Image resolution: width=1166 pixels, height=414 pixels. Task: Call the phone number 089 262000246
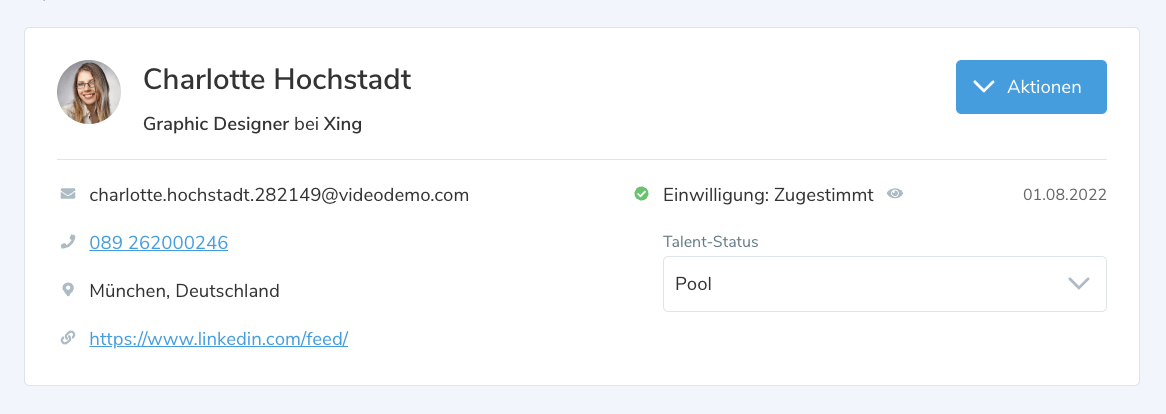[x=158, y=243]
